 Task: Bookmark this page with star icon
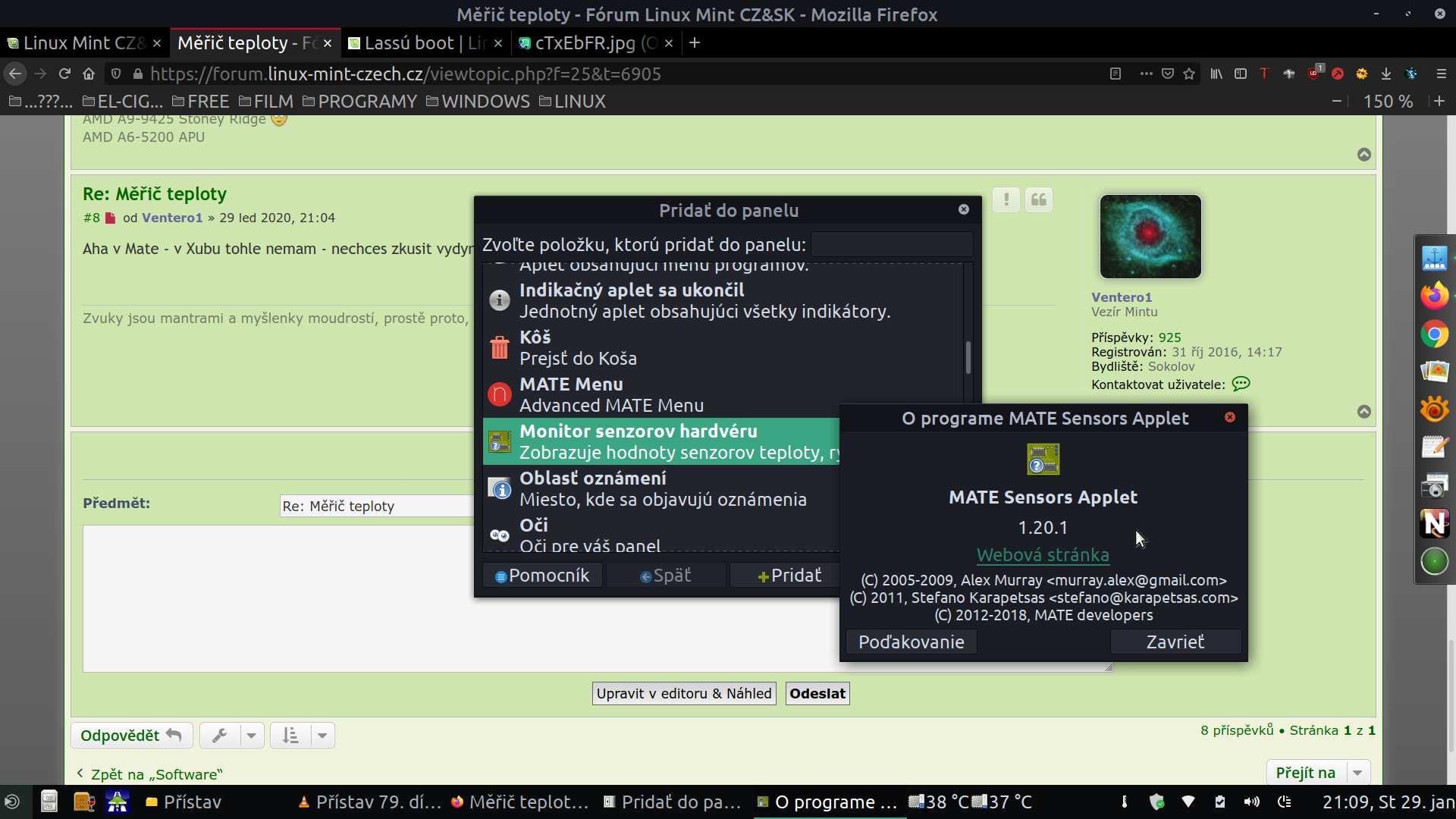click(1189, 74)
